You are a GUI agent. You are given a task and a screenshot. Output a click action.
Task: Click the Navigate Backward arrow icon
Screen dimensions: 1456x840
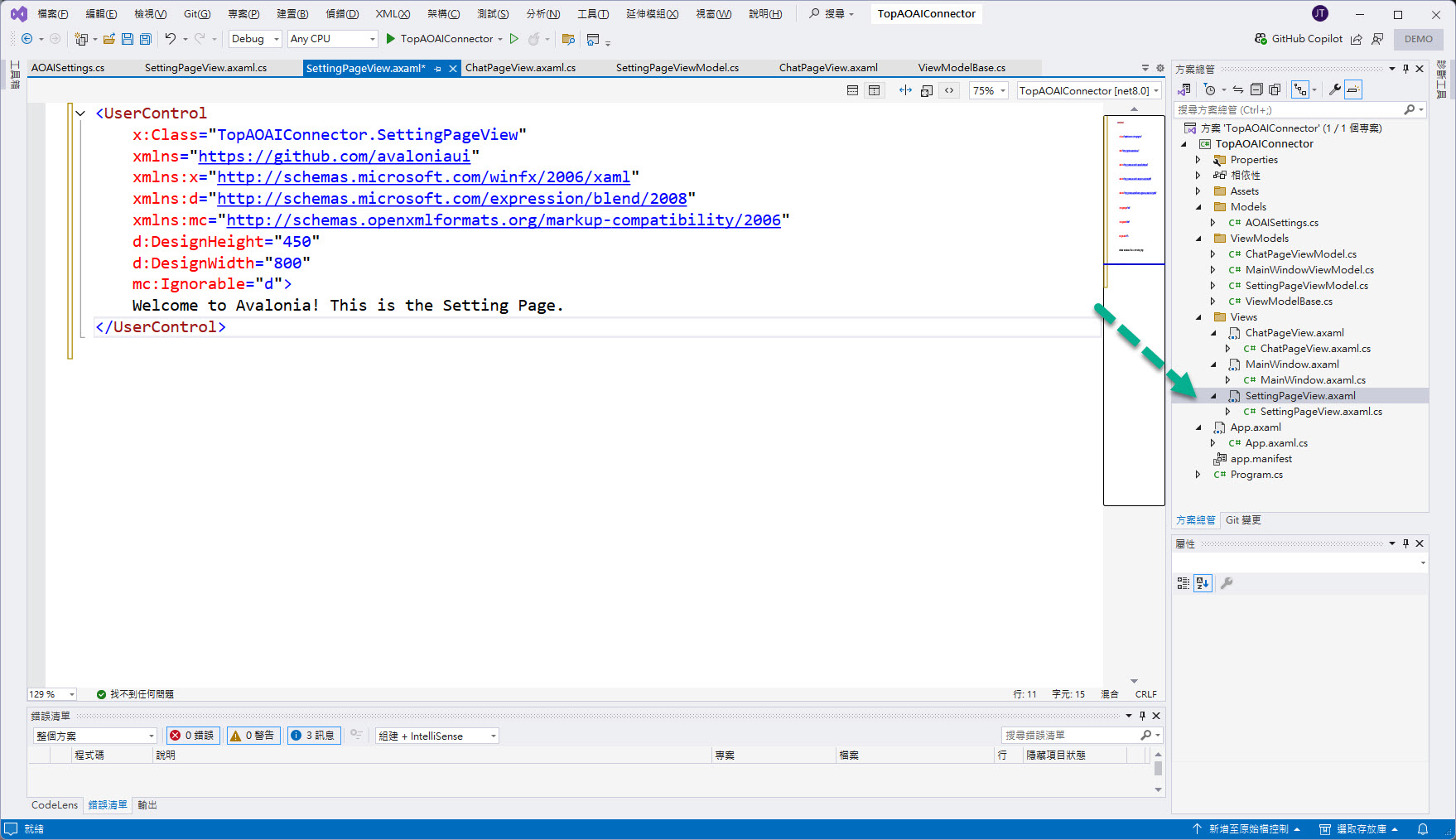[x=27, y=39]
